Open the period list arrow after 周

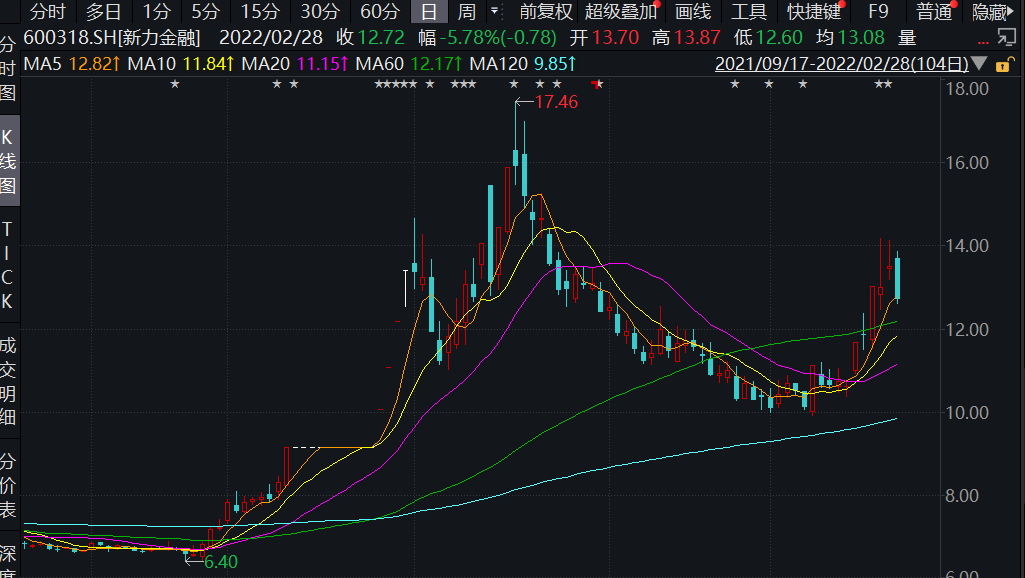[x=495, y=12]
